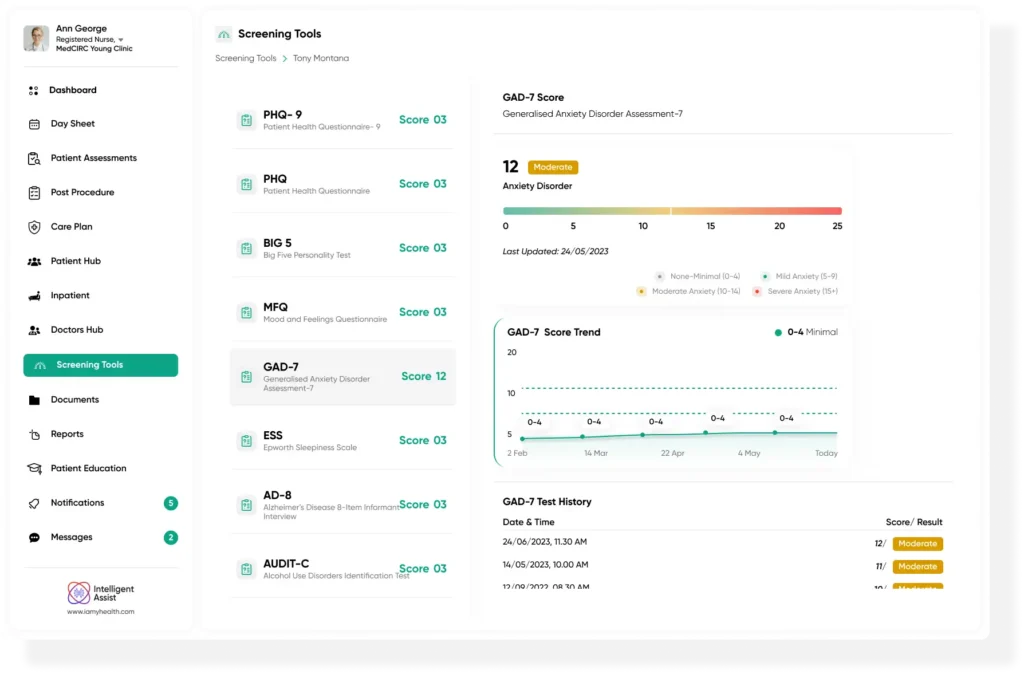Click the Patient Education graduation cap icon
The width and height of the screenshot is (1024, 674).
[x=34, y=468]
